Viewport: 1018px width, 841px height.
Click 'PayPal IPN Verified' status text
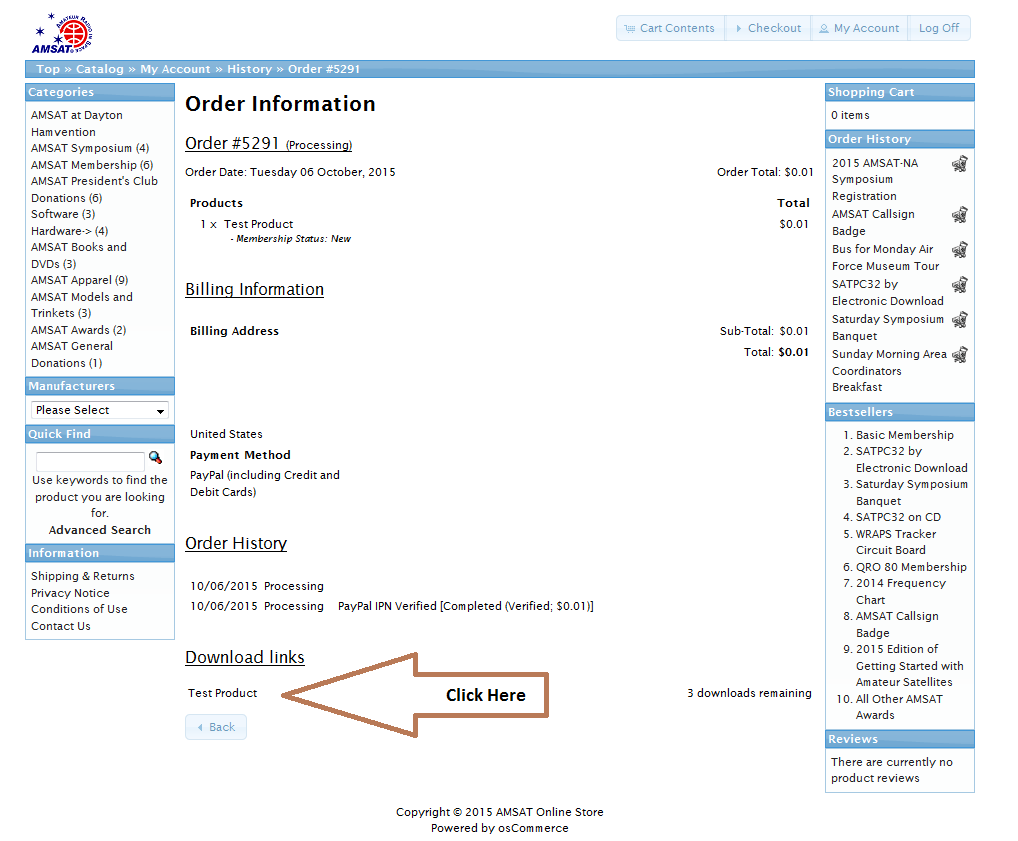click(x=466, y=606)
